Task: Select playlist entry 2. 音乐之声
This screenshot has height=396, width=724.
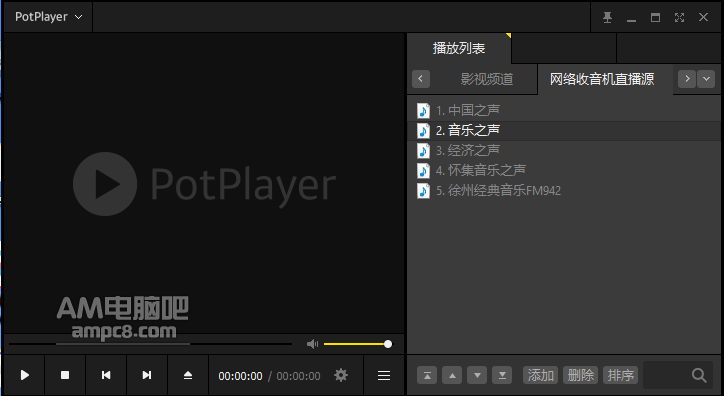Action: (x=563, y=131)
